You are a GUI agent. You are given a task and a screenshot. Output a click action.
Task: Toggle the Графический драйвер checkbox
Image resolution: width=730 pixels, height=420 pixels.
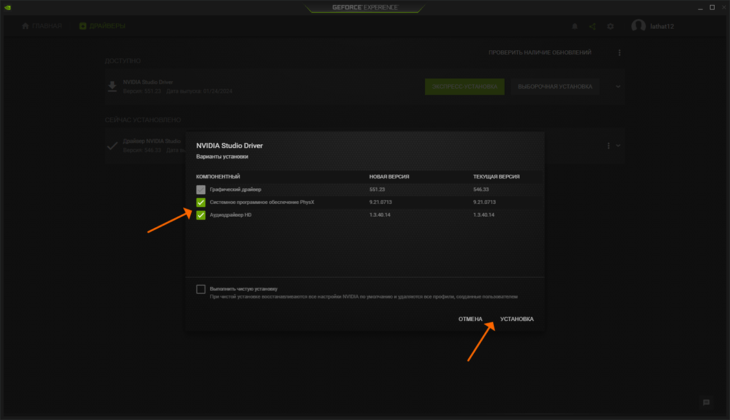[x=201, y=190]
